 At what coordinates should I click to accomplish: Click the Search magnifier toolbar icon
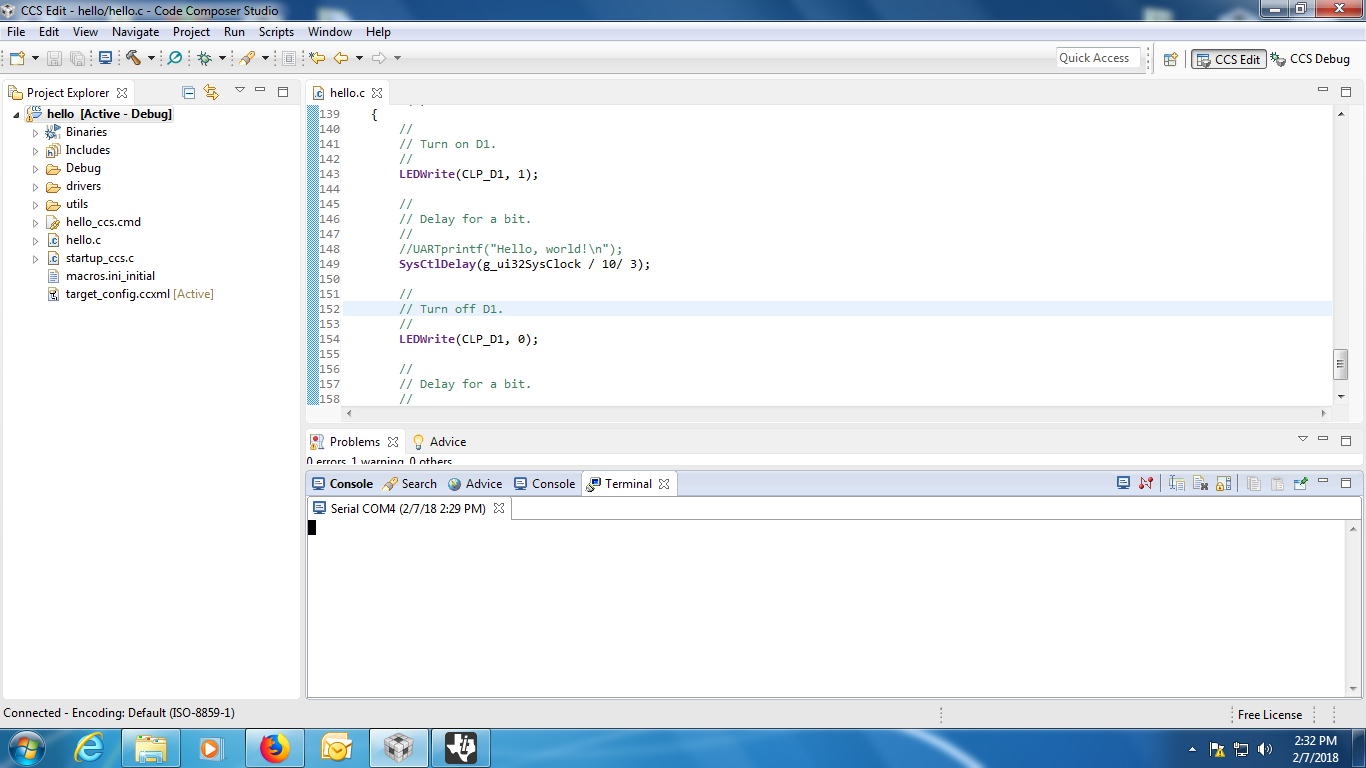click(x=175, y=58)
